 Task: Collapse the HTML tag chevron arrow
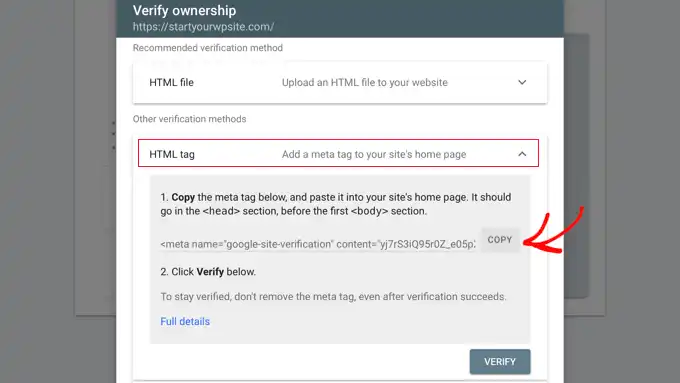522,154
